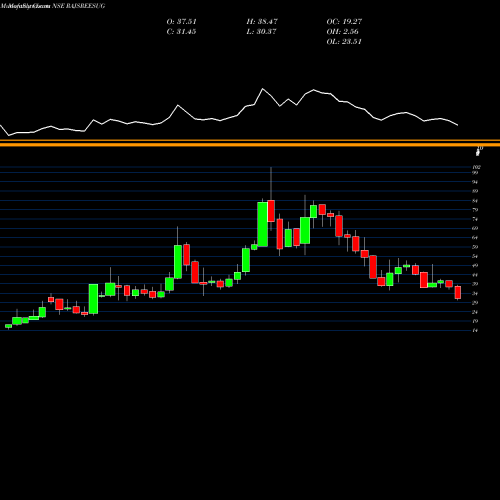The height and width of the screenshot is (500, 500).
Task: Click the open value O: 37.51
Action: click(x=181, y=22)
